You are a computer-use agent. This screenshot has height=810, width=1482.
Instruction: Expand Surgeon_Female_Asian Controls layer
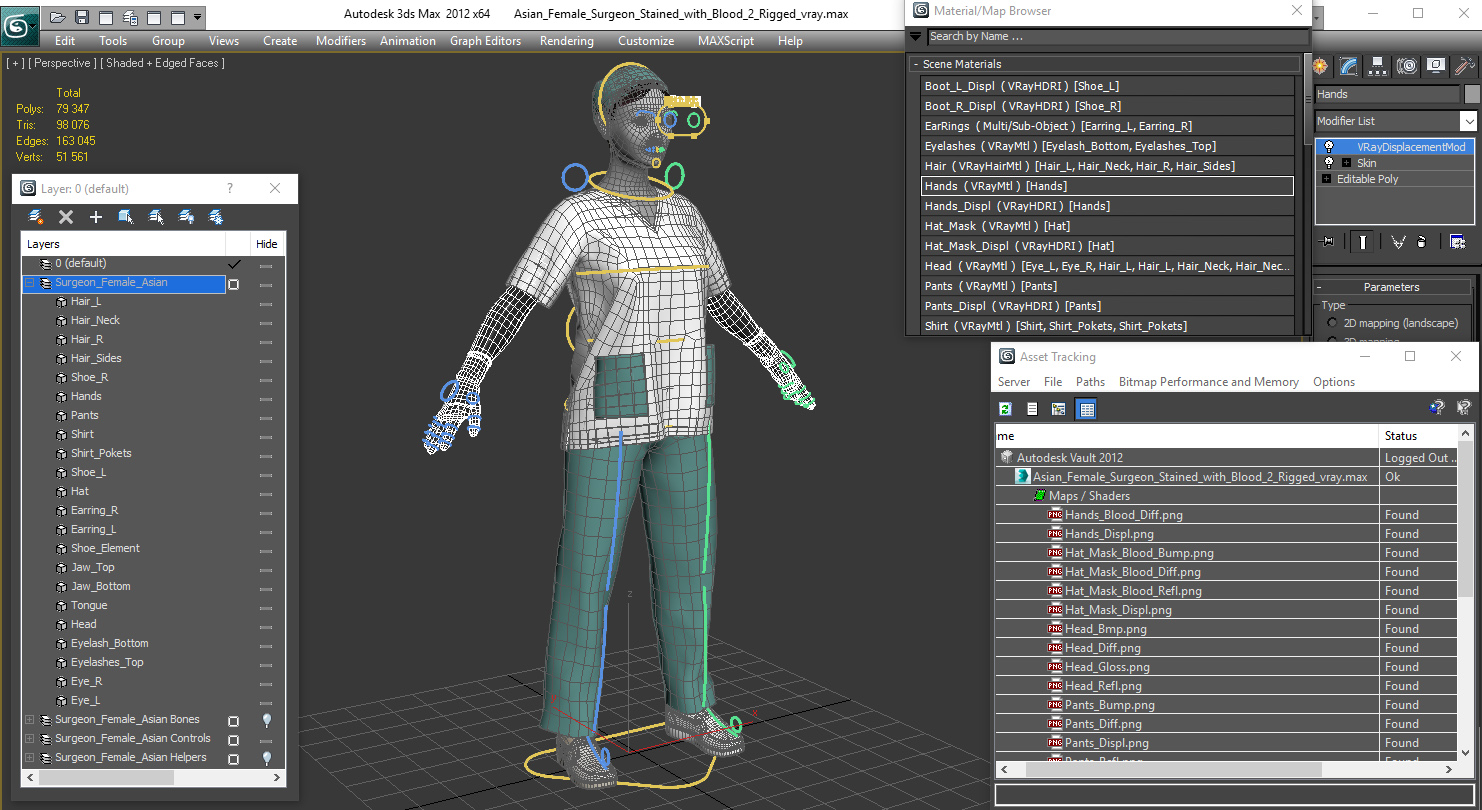tap(30, 739)
